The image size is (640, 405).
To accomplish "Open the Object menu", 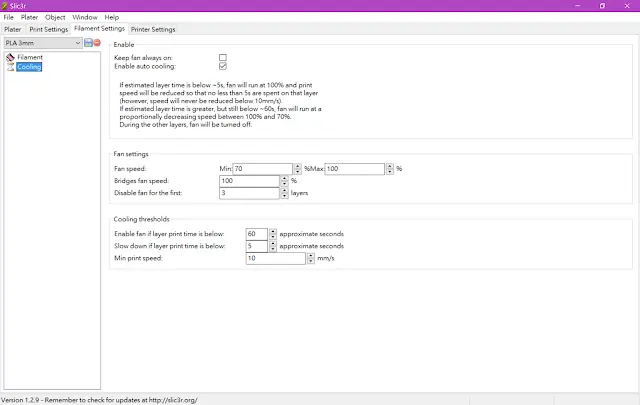I will point(55,17).
